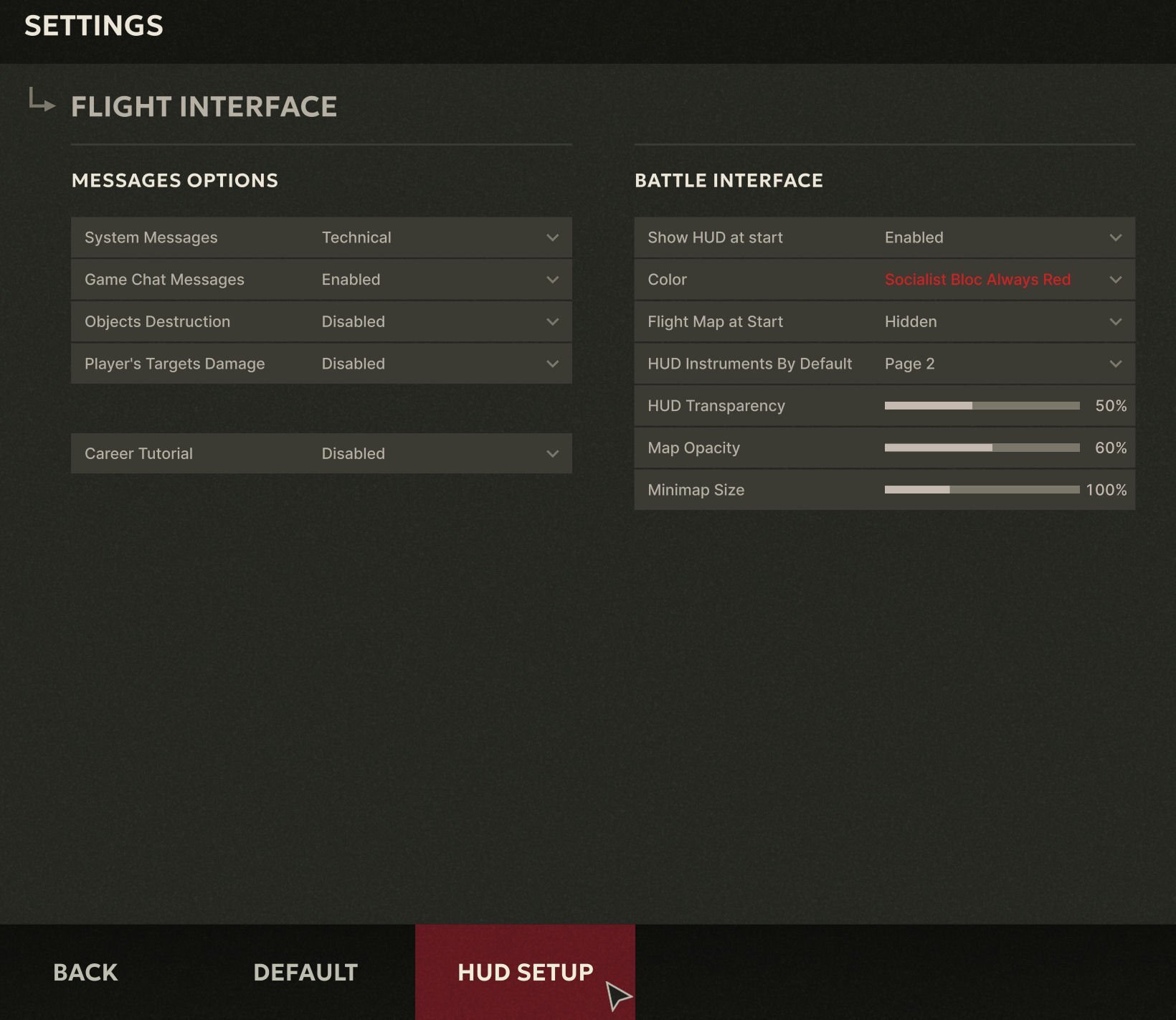Click the 100% Minimap Size value
Image resolution: width=1176 pixels, height=1020 pixels.
point(1106,490)
